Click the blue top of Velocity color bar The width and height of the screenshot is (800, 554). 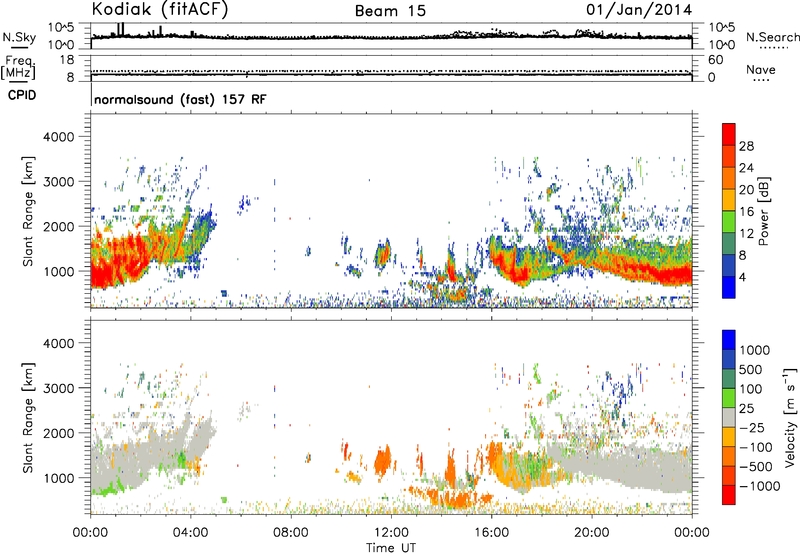(729, 340)
